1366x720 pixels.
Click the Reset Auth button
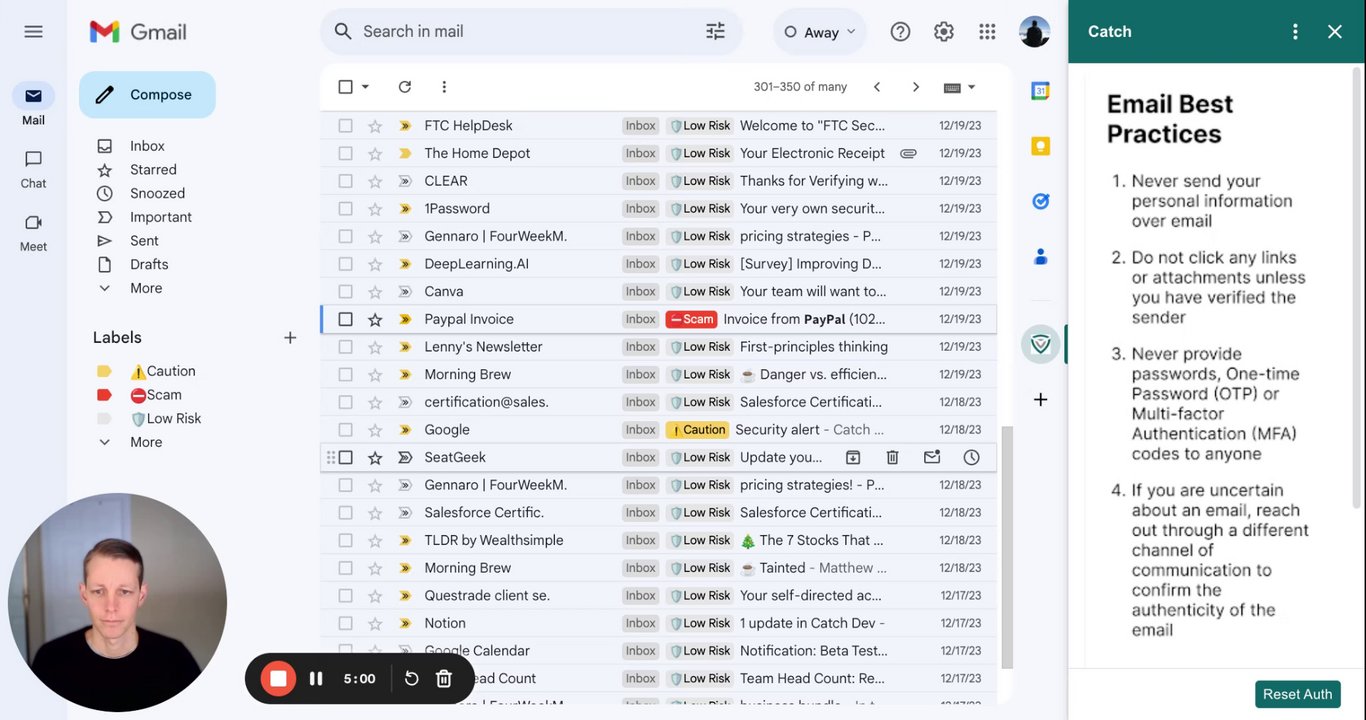pos(1297,694)
